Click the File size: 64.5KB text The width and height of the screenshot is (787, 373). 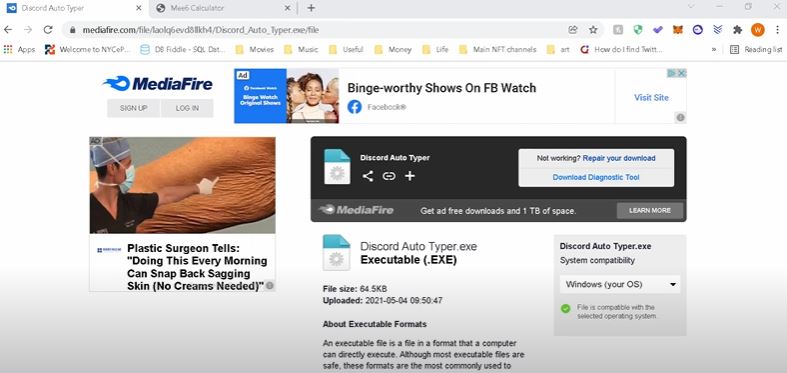point(355,289)
